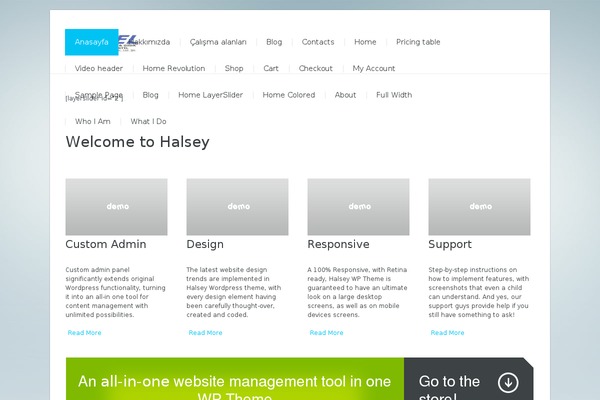This screenshot has width=600, height=400.
Task: Open the What I Do page
Action: (x=148, y=121)
